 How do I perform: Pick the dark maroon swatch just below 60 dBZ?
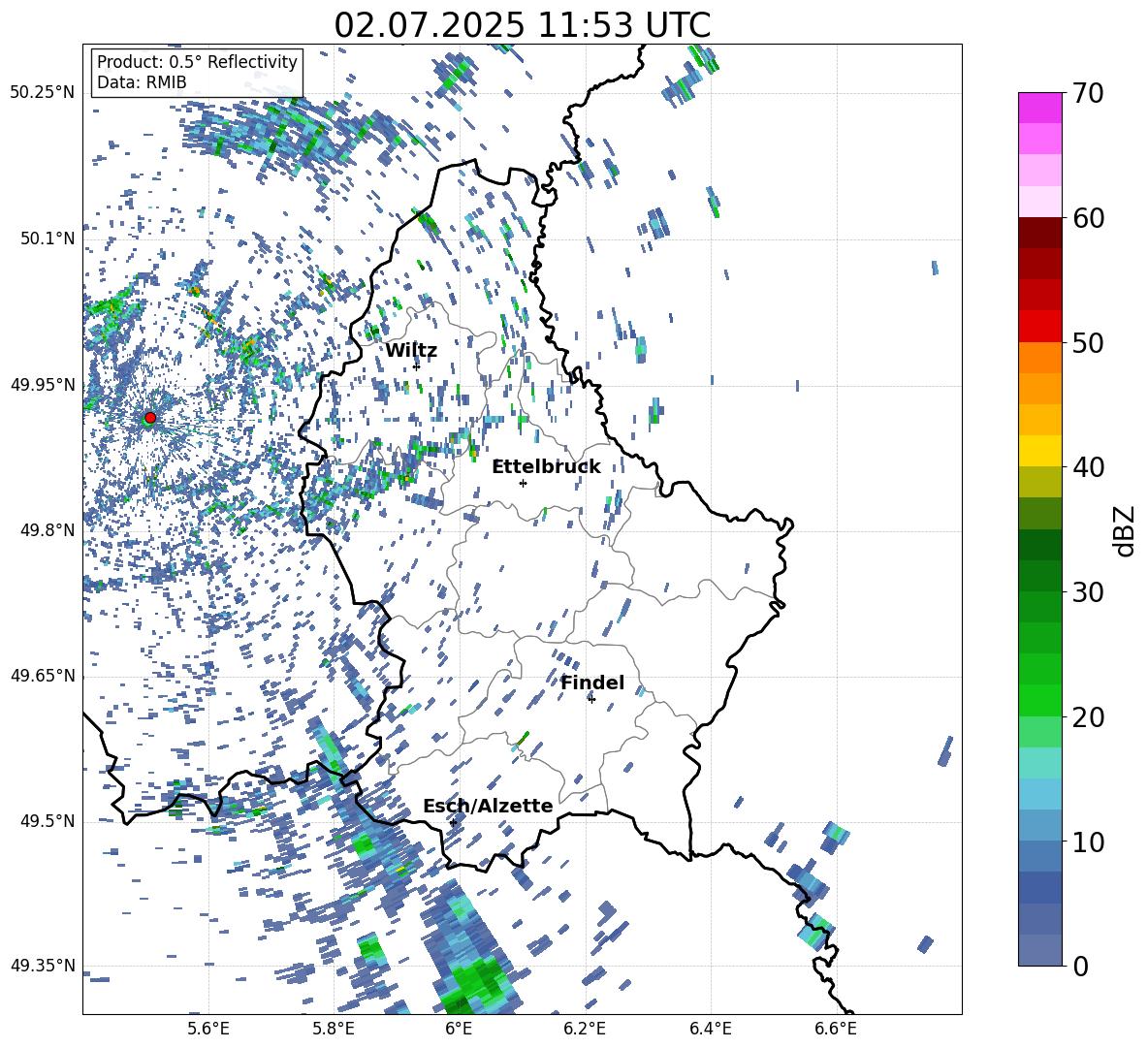1039,233
